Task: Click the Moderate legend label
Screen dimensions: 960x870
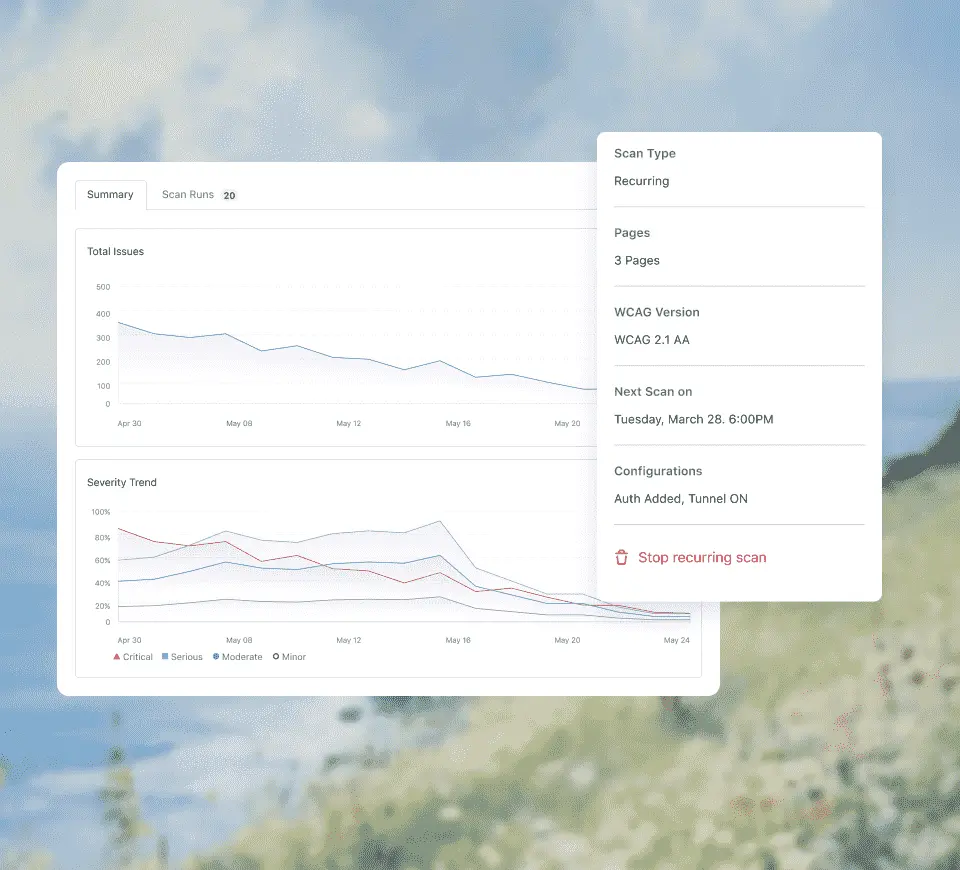Action: click(242, 657)
